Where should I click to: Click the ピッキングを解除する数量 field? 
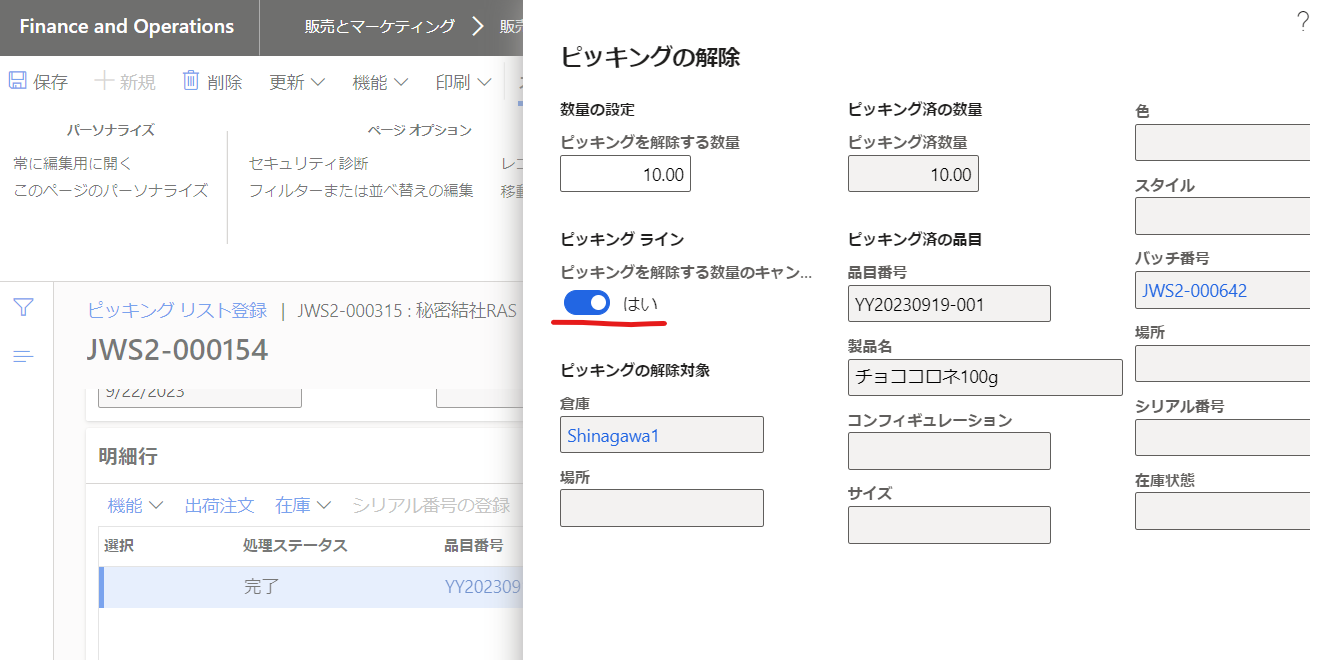point(625,174)
